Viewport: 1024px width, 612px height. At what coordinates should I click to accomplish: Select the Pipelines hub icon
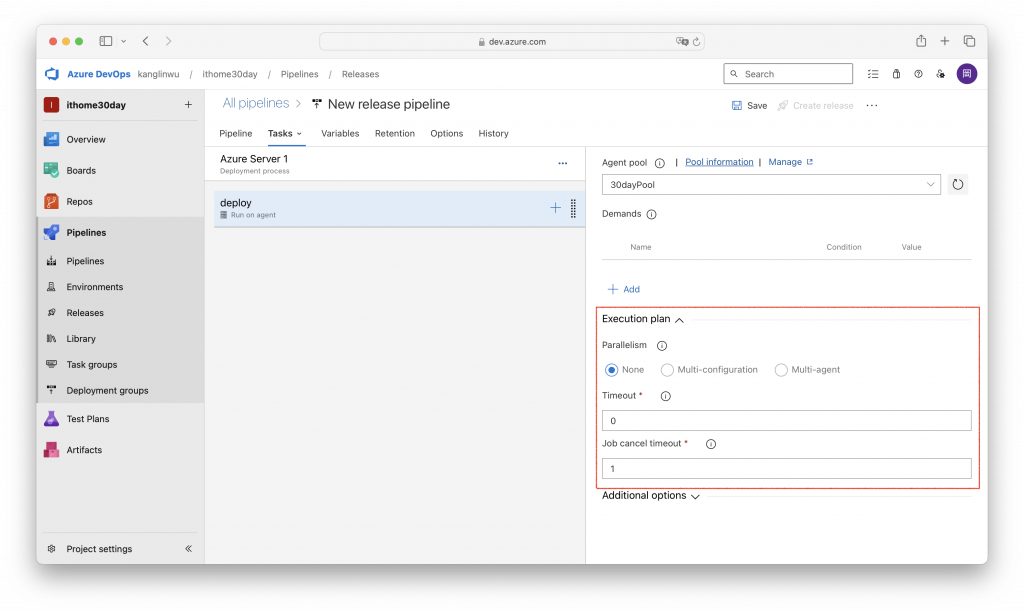pos(51,233)
